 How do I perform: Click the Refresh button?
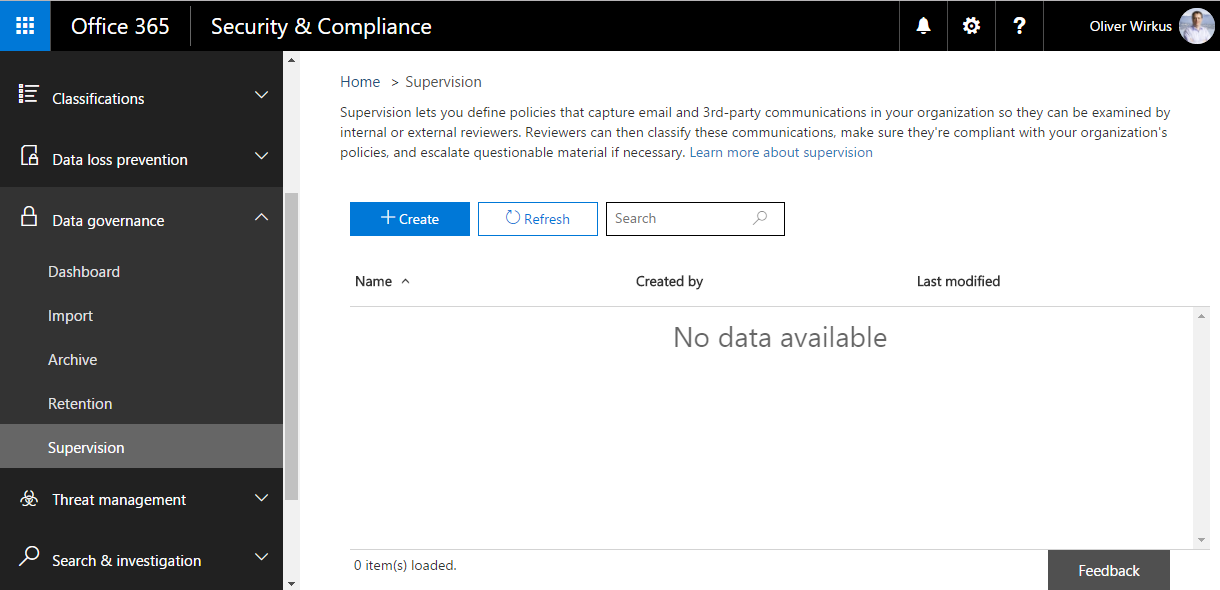click(538, 219)
